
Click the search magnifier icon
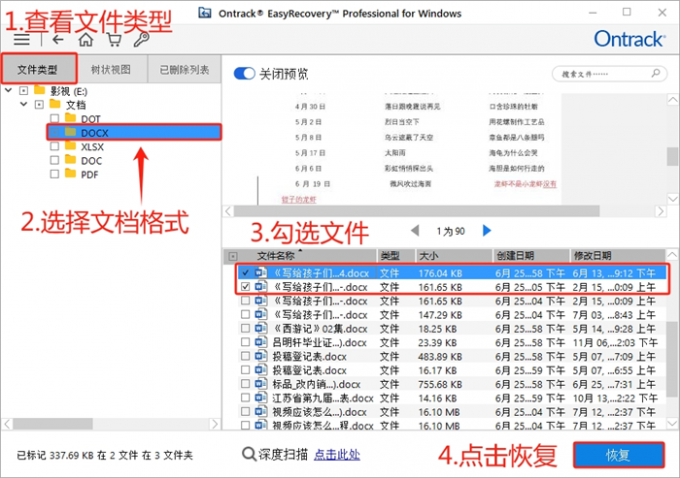[x=656, y=73]
